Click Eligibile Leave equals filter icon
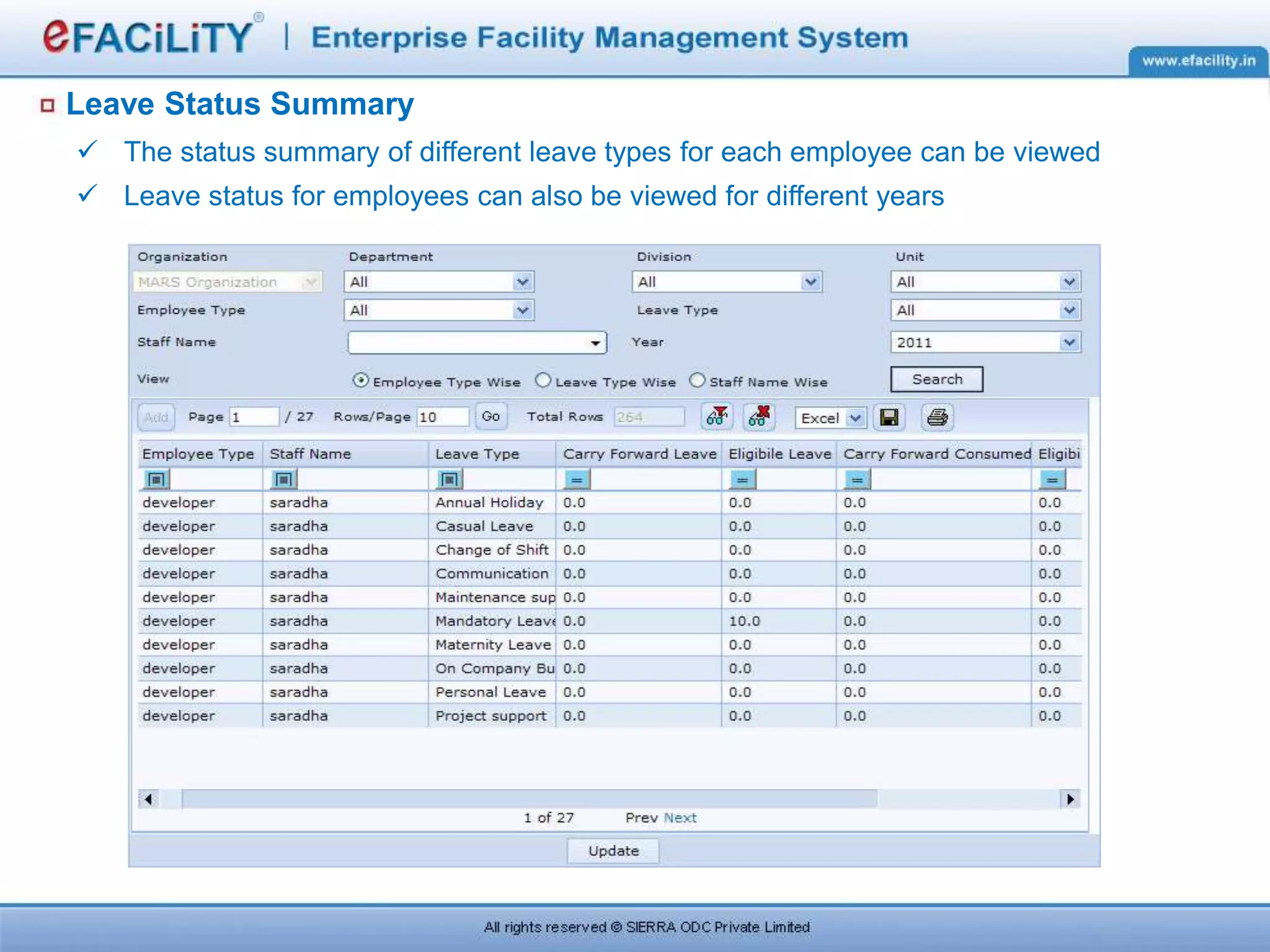 742,479
